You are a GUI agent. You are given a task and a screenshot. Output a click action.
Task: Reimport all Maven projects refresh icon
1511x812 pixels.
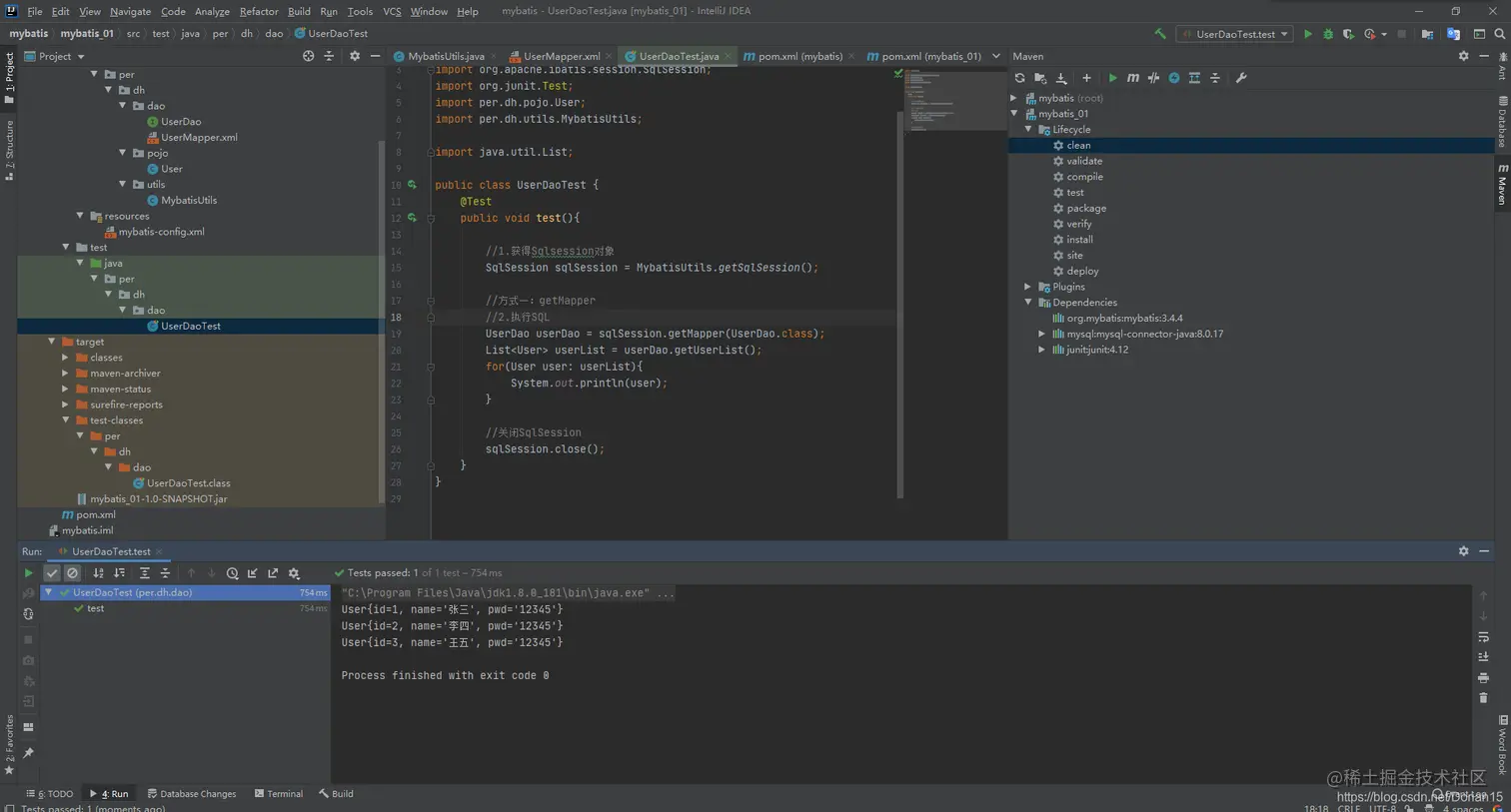coord(1019,78)
